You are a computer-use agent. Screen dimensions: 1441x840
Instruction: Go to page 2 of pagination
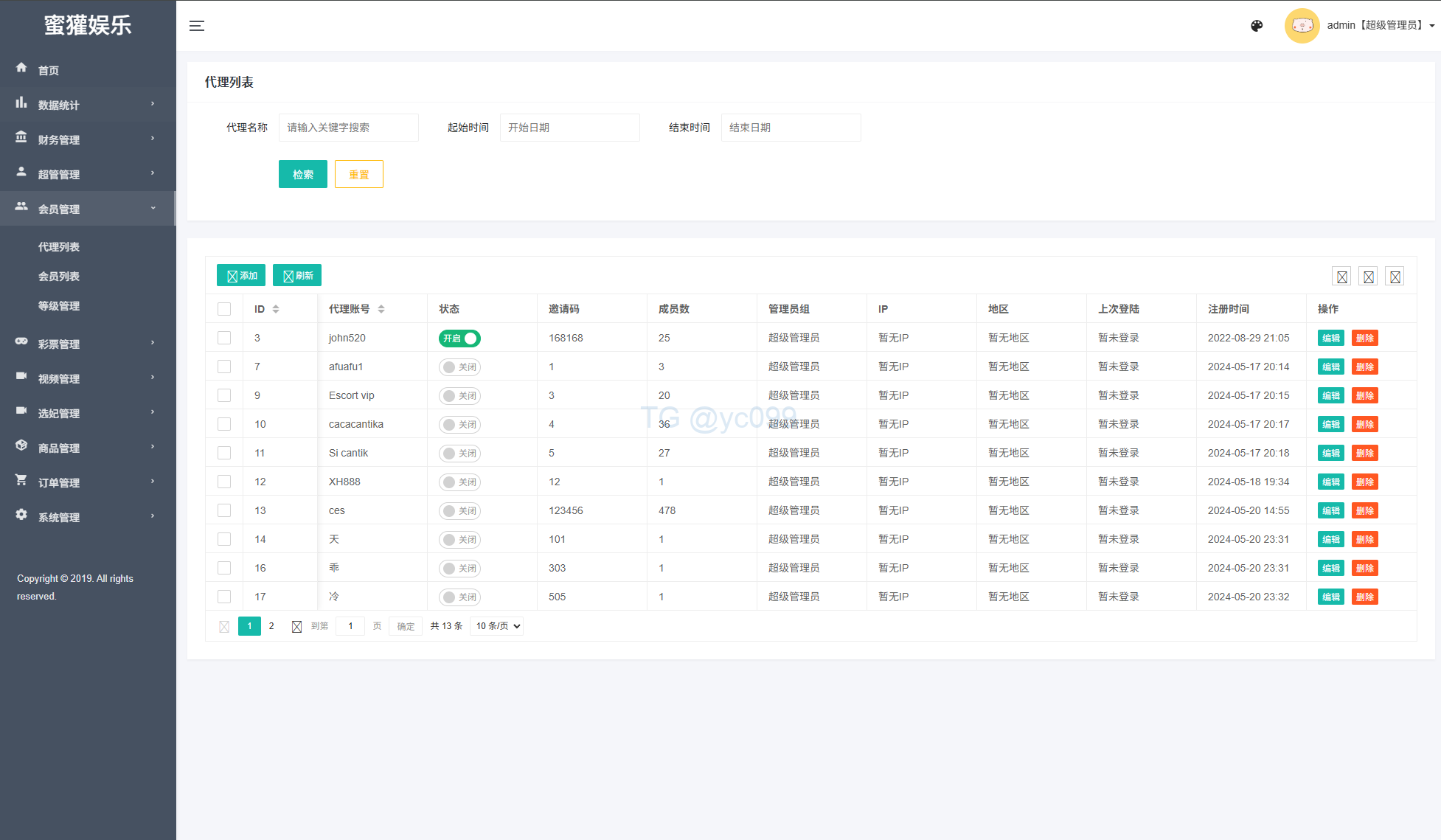(x=271, y=626)
